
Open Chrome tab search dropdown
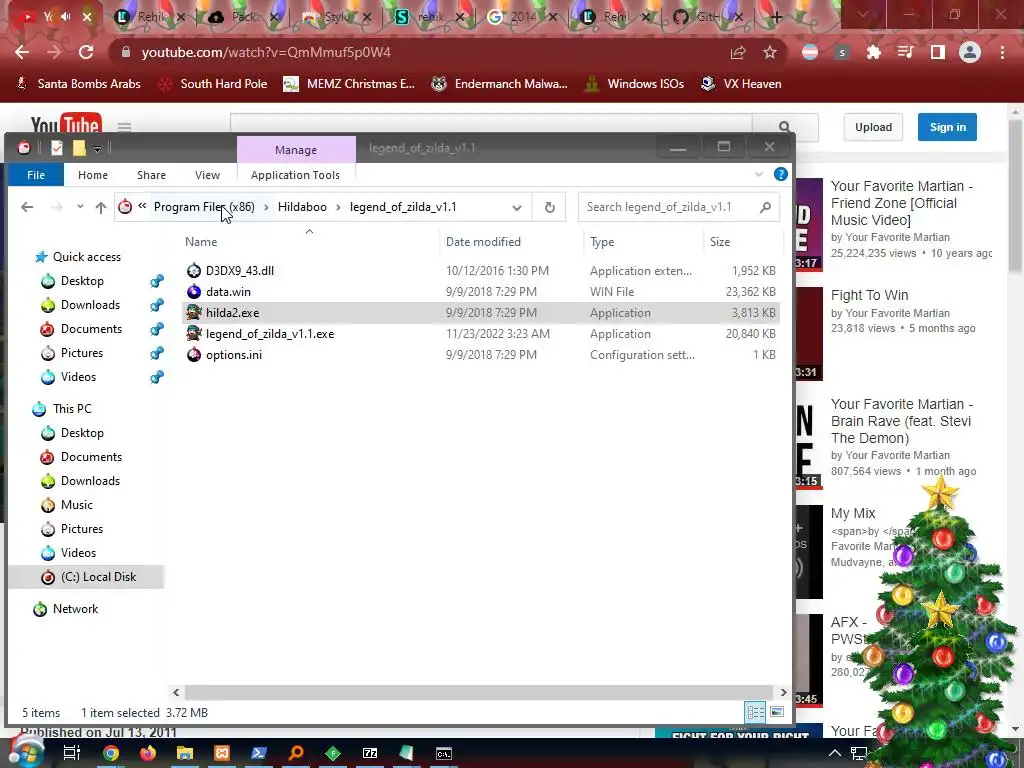(x=863, y=14)
